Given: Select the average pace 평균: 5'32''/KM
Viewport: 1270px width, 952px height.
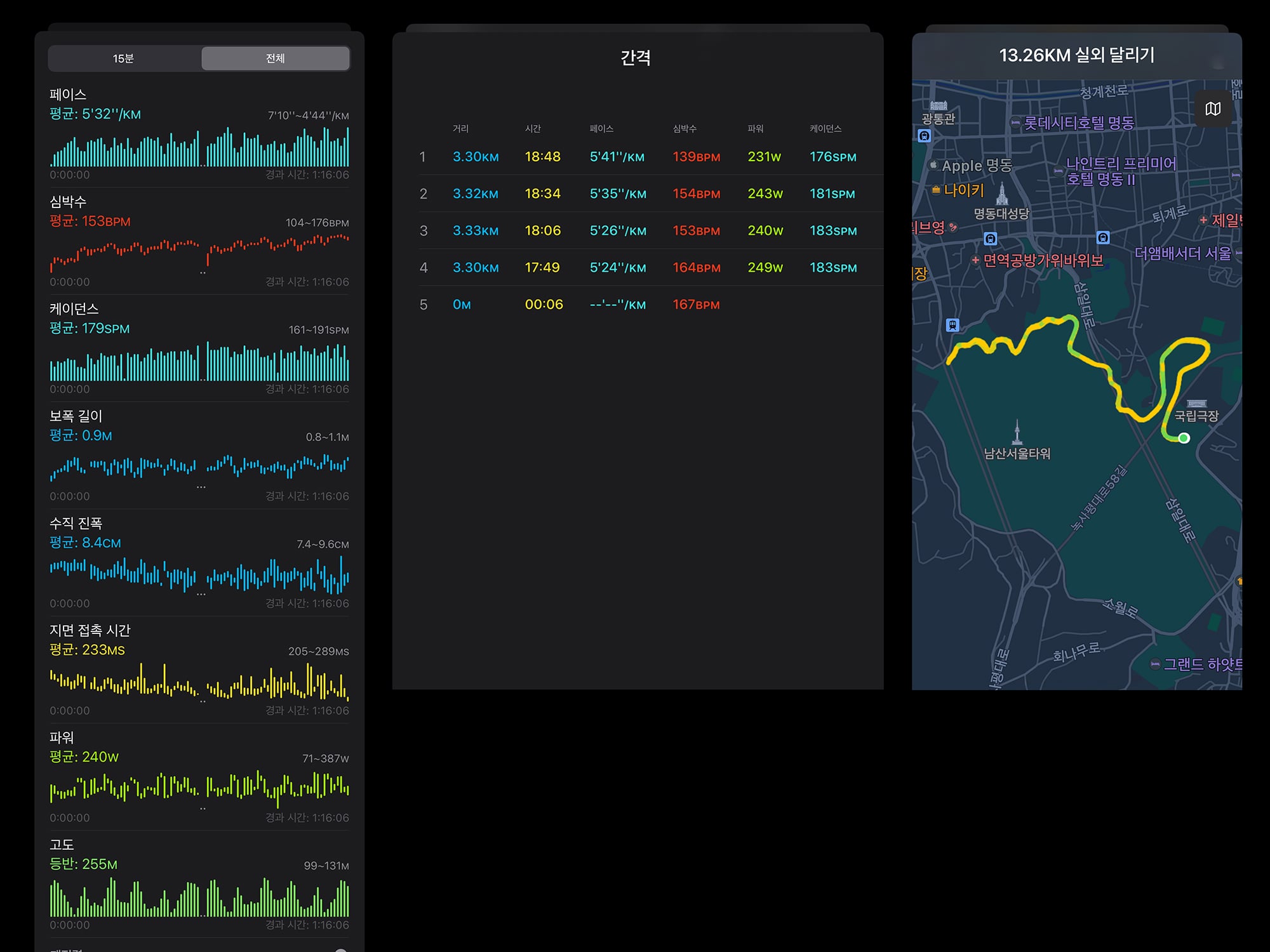Looking at the screenshot, I should coord(95,114).
